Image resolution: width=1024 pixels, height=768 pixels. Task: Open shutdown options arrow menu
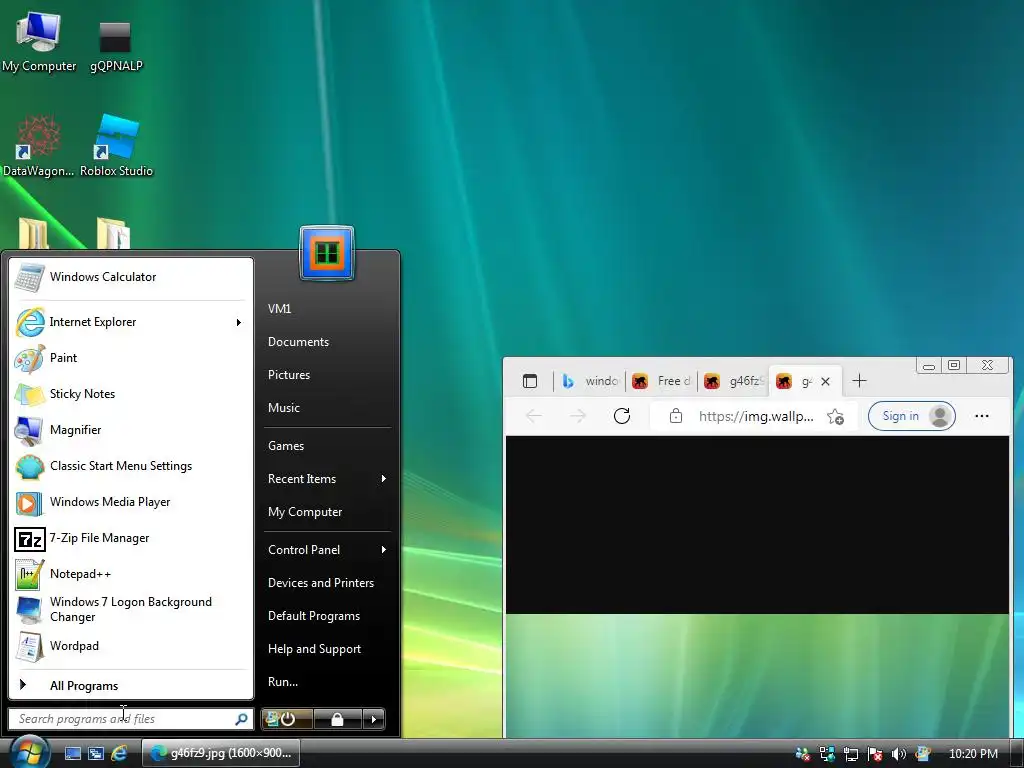[374, 719]
